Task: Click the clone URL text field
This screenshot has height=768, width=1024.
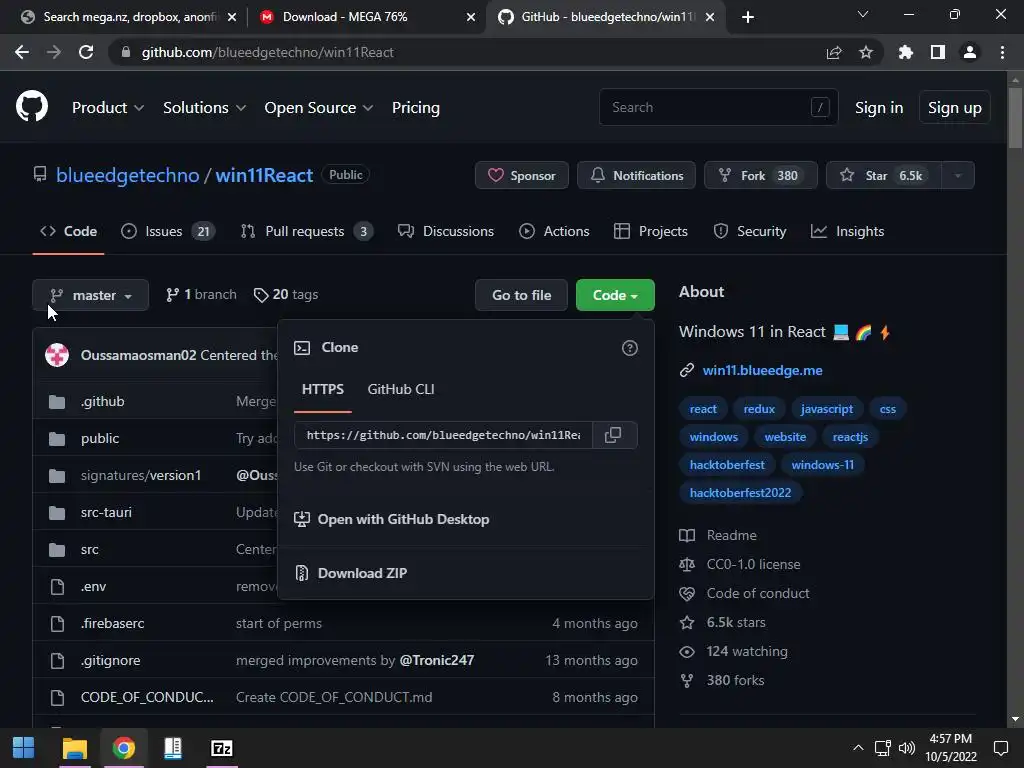Action: click(443, 435)
